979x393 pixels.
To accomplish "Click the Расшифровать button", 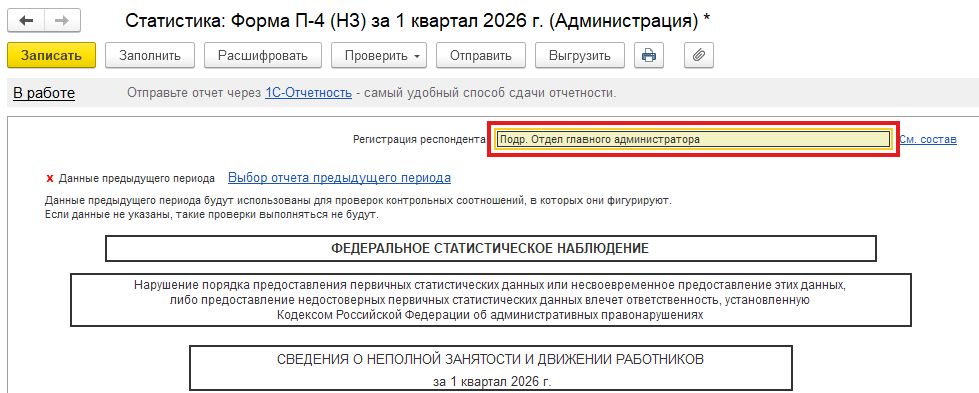I will [263, 55].
